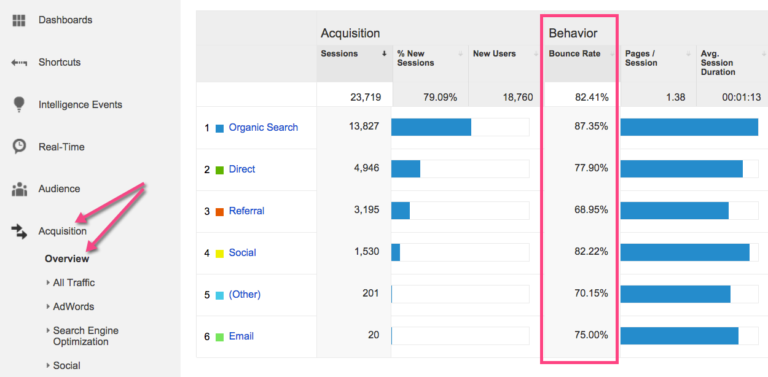This screenshot has width=768, height=377.
Task: Open the Referral channel link
Action: 246,211
